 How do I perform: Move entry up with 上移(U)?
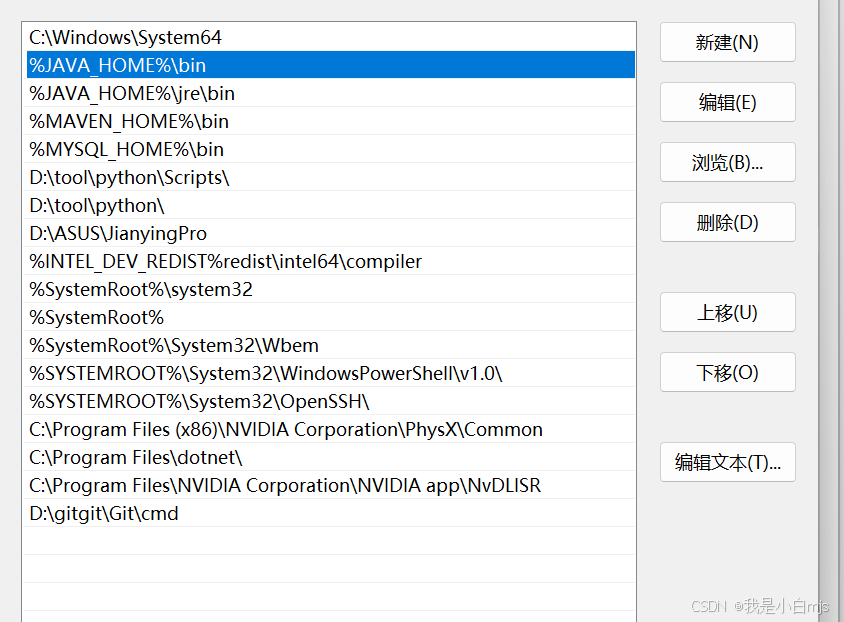[x=727, y=312]
